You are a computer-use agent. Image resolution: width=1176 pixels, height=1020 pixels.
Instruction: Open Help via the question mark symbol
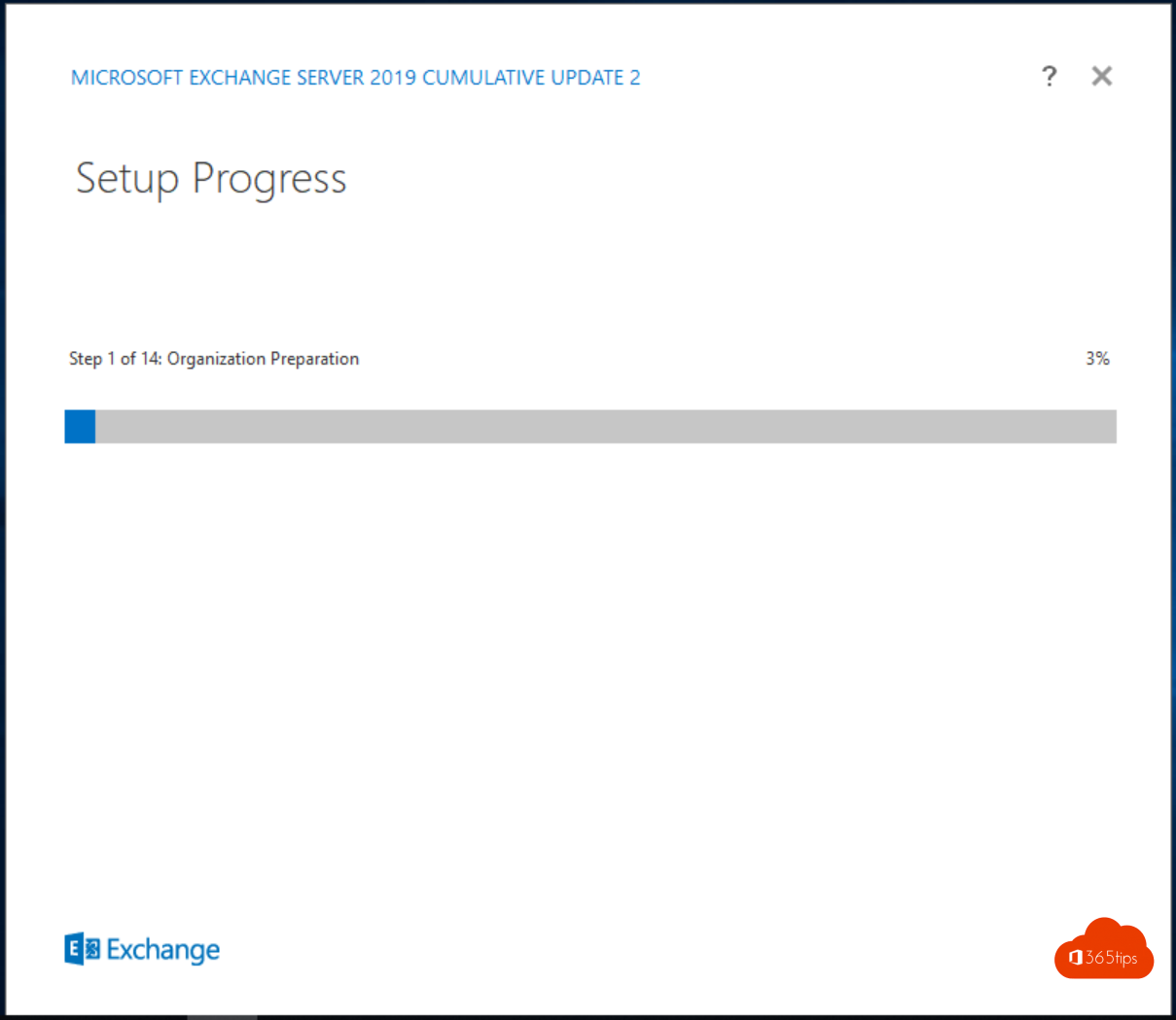point(1049,76)
